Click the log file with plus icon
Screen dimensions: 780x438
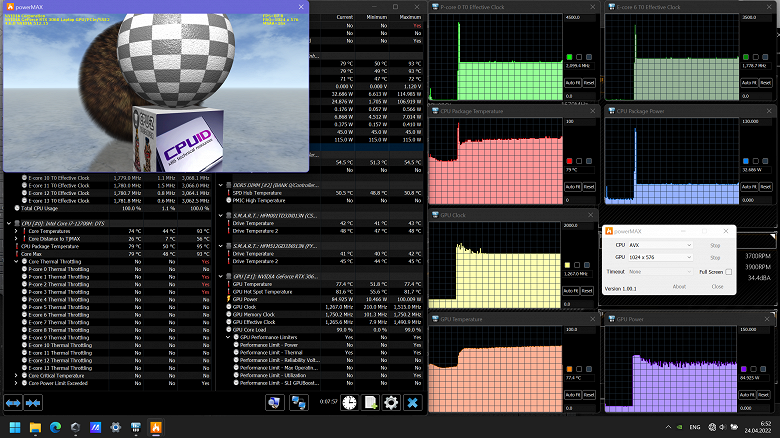(371, 402)
